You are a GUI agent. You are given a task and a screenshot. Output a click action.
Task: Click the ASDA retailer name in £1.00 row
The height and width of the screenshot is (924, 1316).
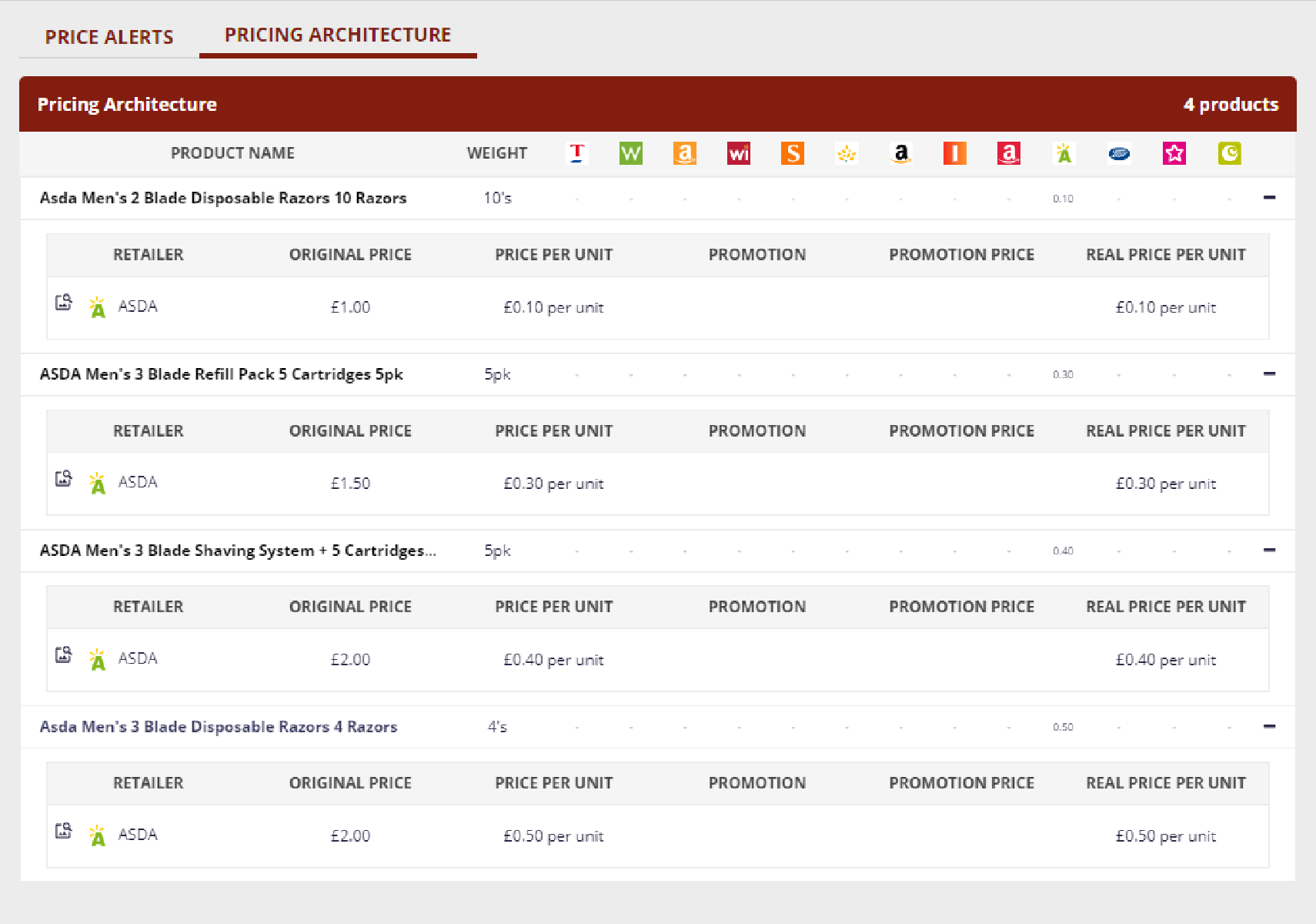coord(138,306)
